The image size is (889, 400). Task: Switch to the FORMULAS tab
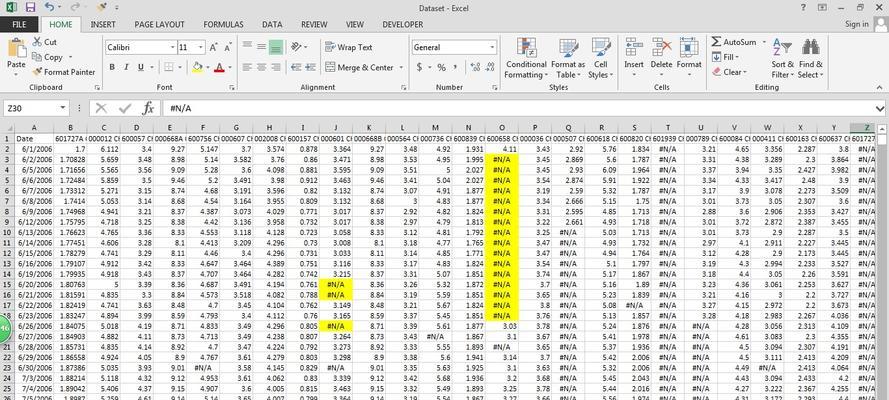(223, 24)
